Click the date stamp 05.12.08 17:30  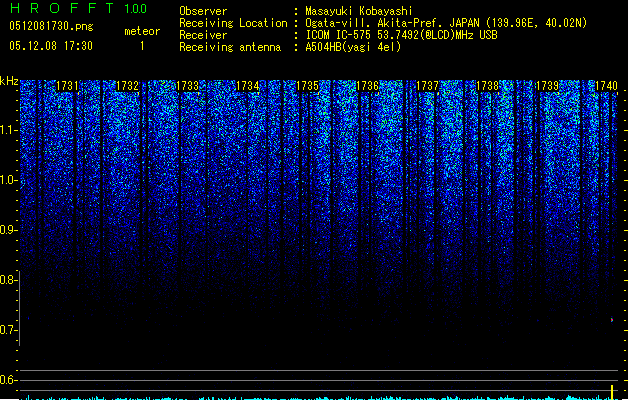51,46
